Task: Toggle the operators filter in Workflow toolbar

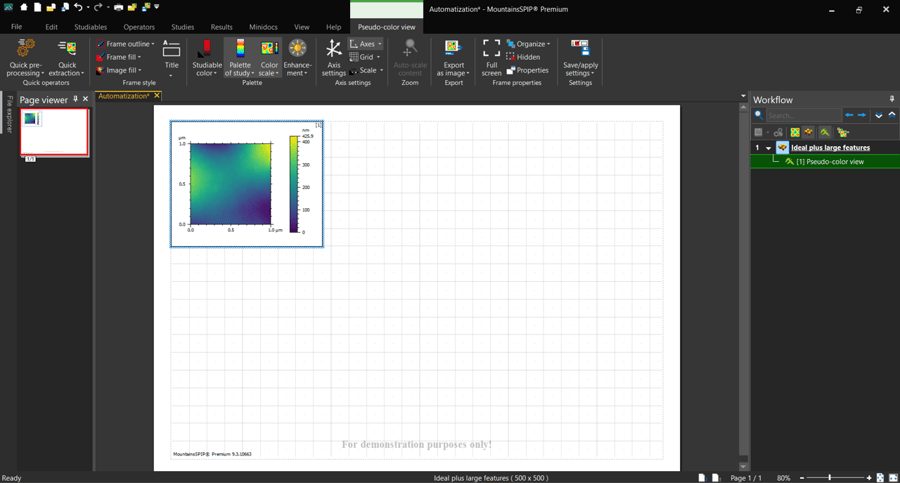Action: (809, 133)
